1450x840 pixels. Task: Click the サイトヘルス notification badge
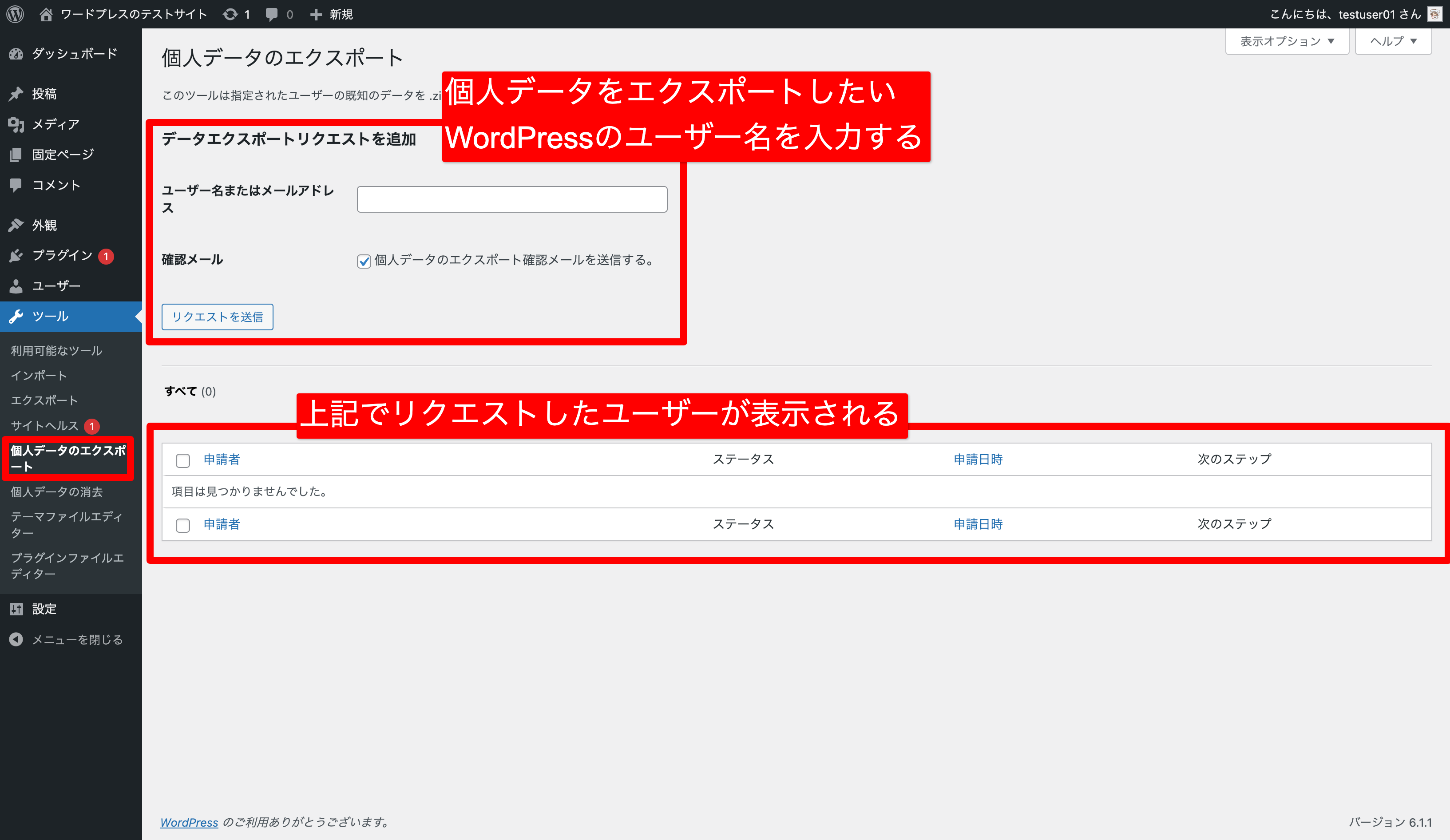(x=92, y=426)
